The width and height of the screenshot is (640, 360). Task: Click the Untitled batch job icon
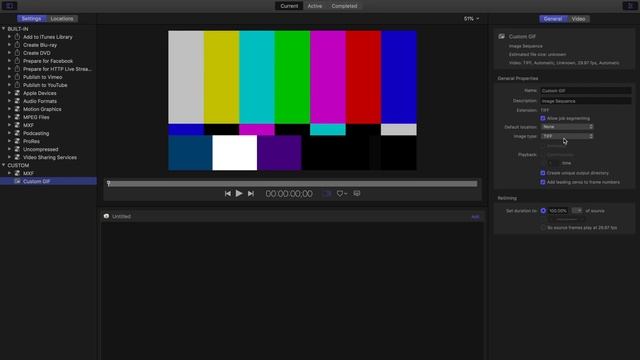click(x=107, y=216)
